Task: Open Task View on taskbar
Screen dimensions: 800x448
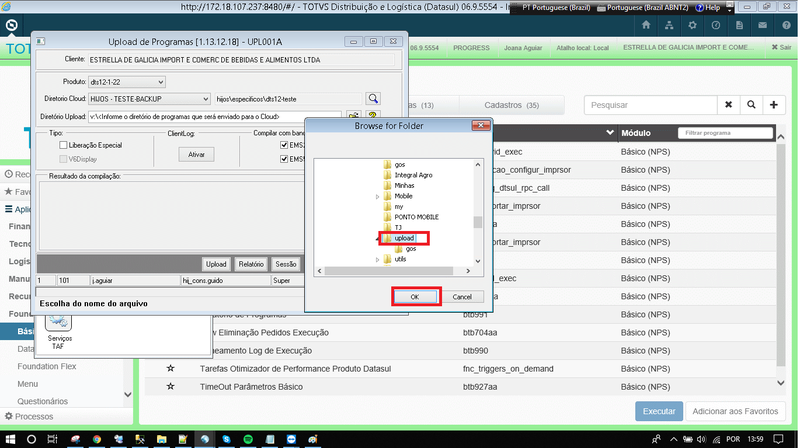Action: point(52,439)
